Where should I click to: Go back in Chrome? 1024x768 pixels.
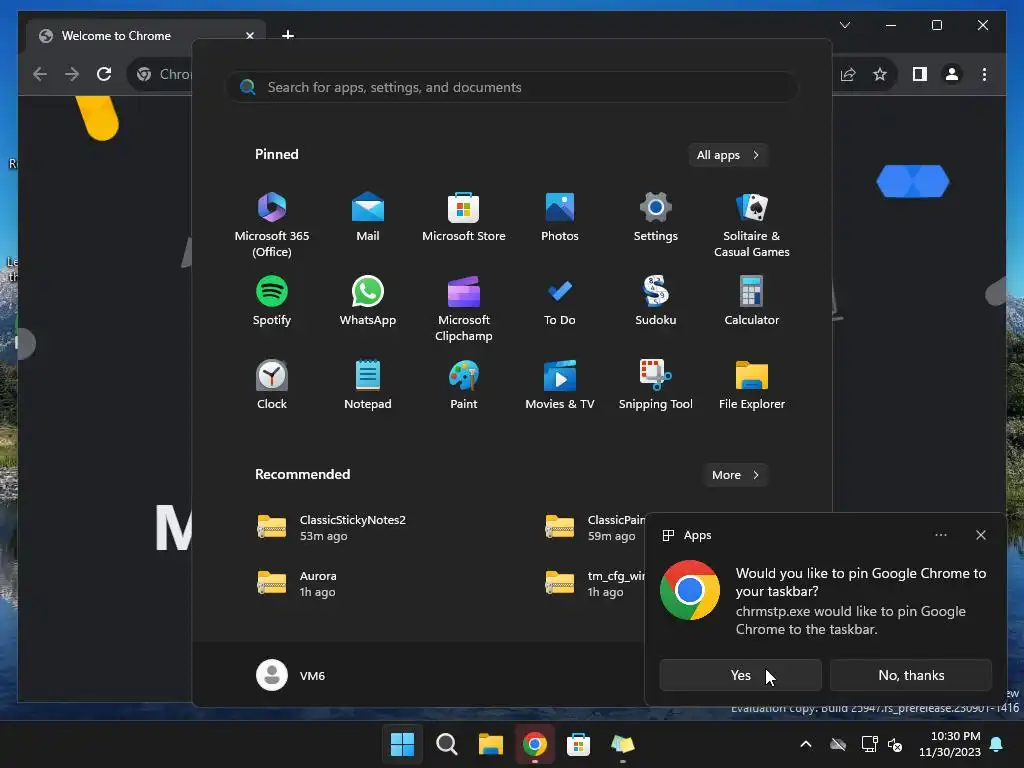coord(40,74)
